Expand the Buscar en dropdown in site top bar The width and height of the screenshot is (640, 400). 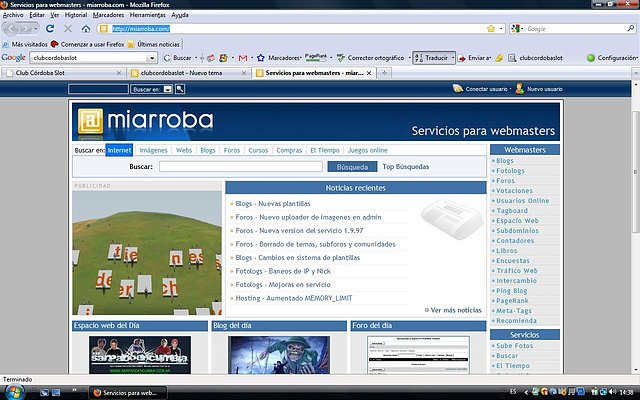[x=168, y=89]
